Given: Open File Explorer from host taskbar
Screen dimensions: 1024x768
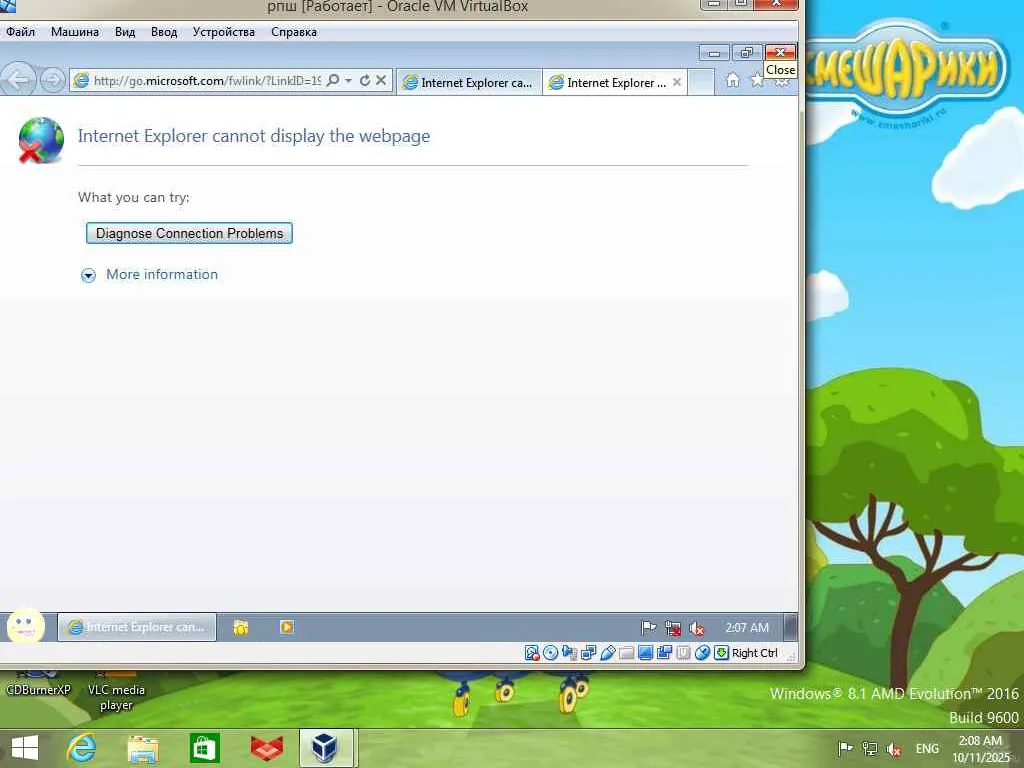Looking at the screenshot, I should pyautogui.click(x=143, y=748).
